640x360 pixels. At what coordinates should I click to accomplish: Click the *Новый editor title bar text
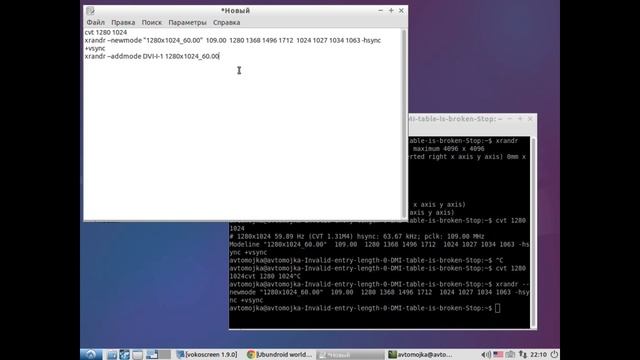(x=236, y=11)
